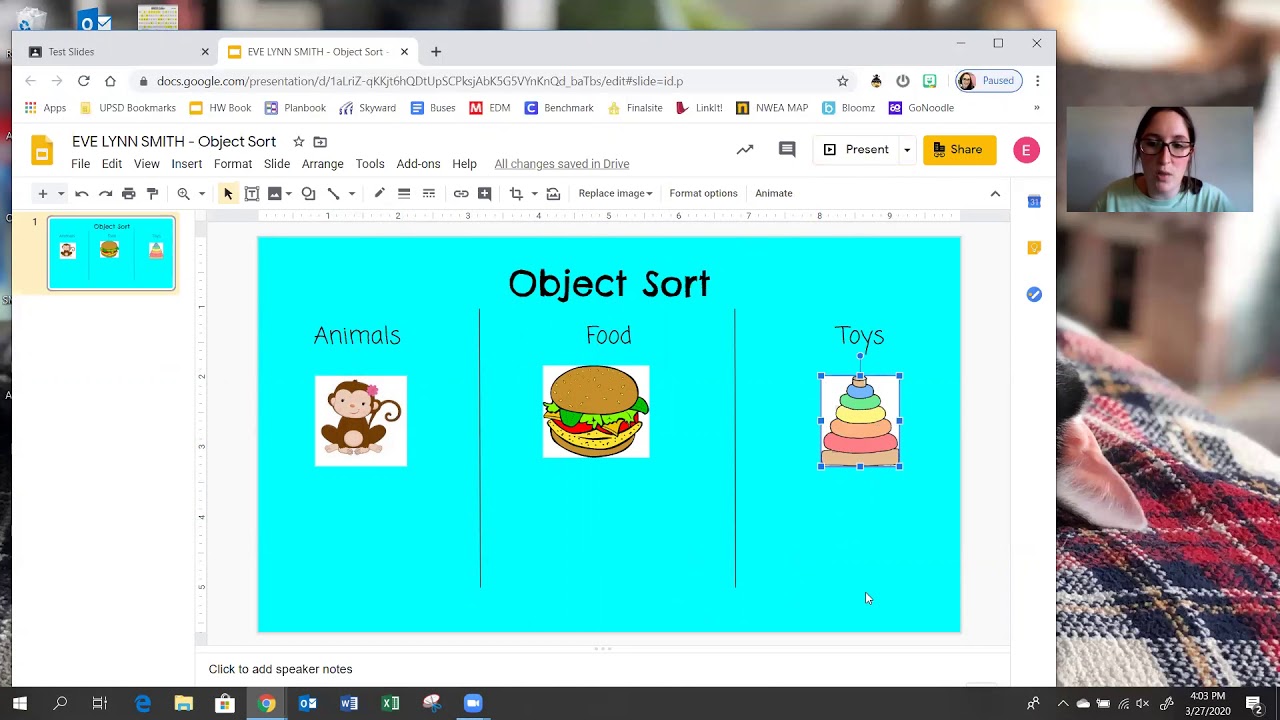Click the Insert image toolbar icon
1280x720 pixels.
pyautogui.click(x=274, y=193)
